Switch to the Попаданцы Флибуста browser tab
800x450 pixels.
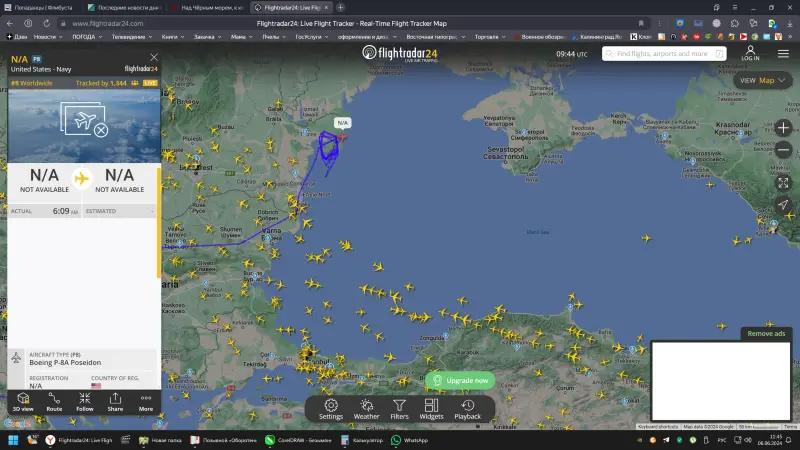click(x=41, y=8)
